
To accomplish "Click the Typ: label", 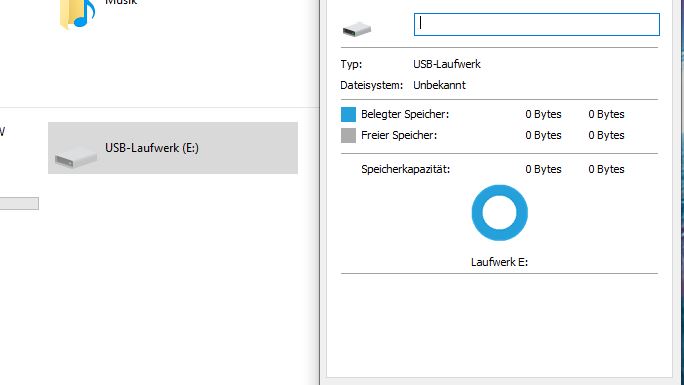I will [351, 64].
